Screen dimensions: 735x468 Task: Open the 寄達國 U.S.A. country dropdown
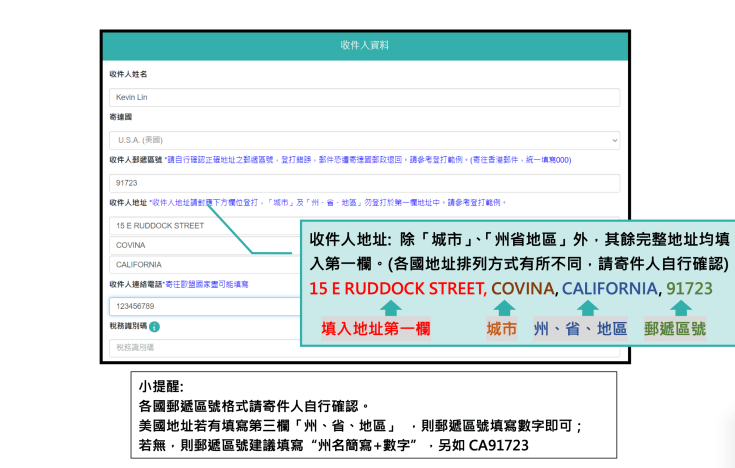[364, 140]
